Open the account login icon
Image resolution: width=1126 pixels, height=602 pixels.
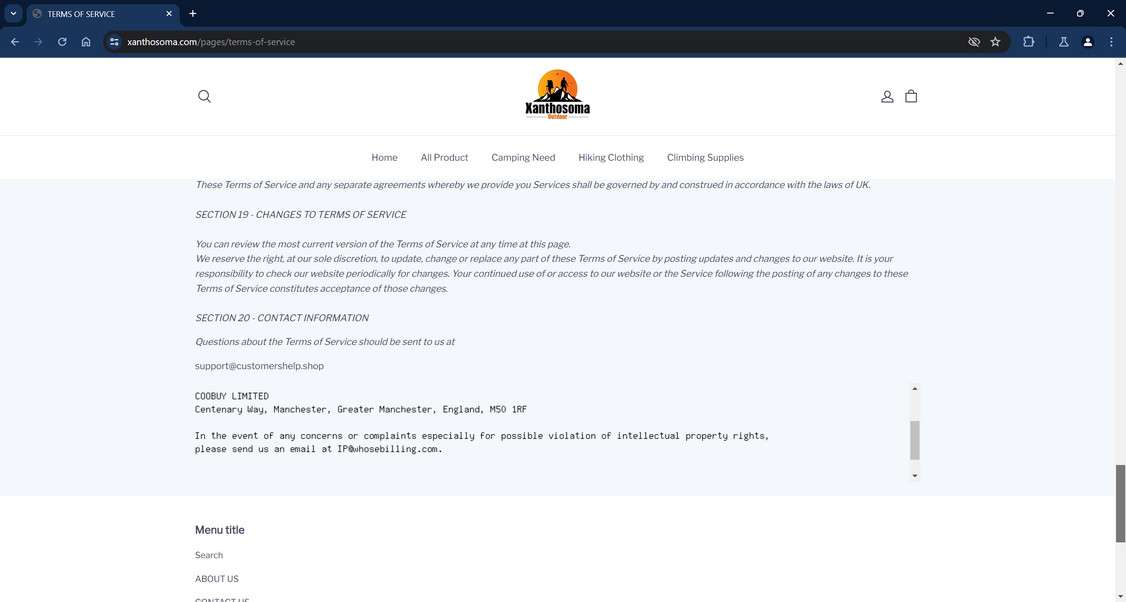pos(887,96)
